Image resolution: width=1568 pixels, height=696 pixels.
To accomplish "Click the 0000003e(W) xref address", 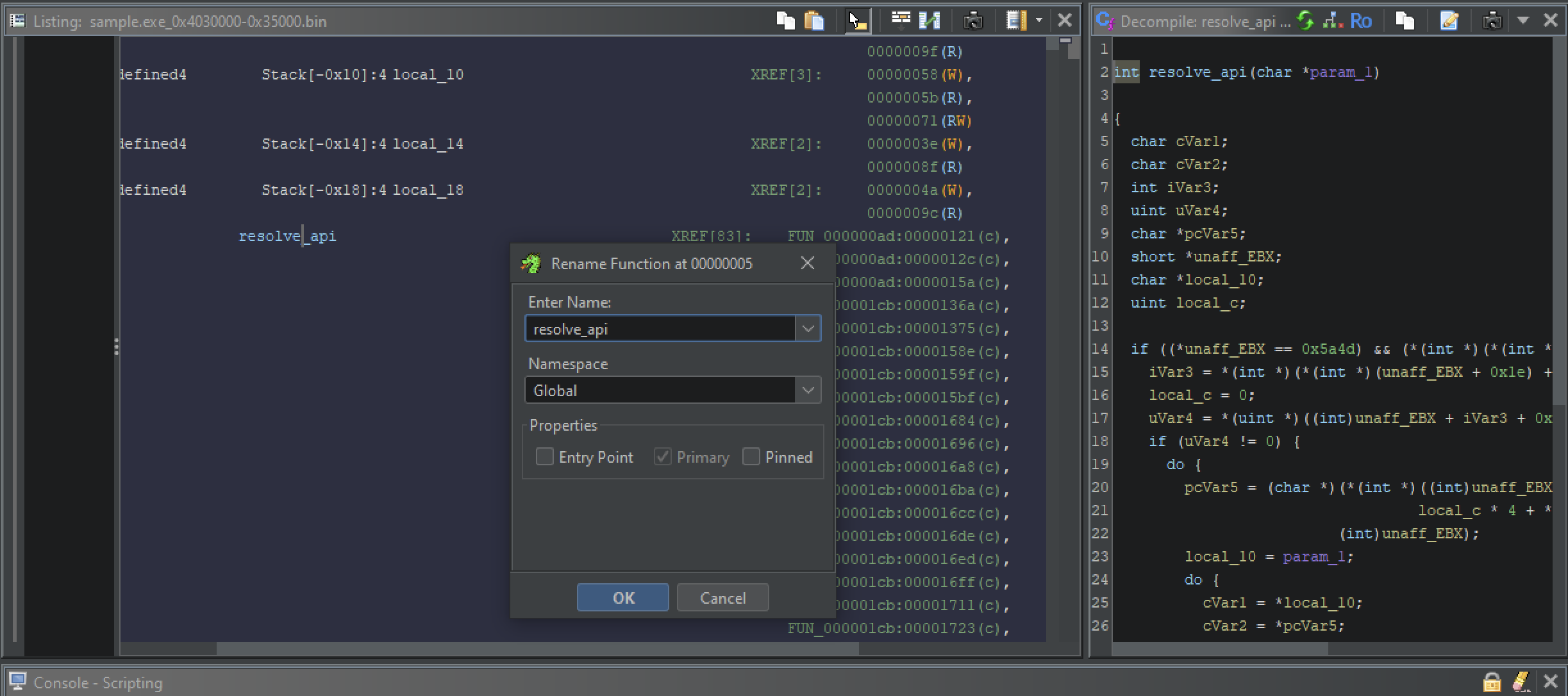I will (915, 144).
